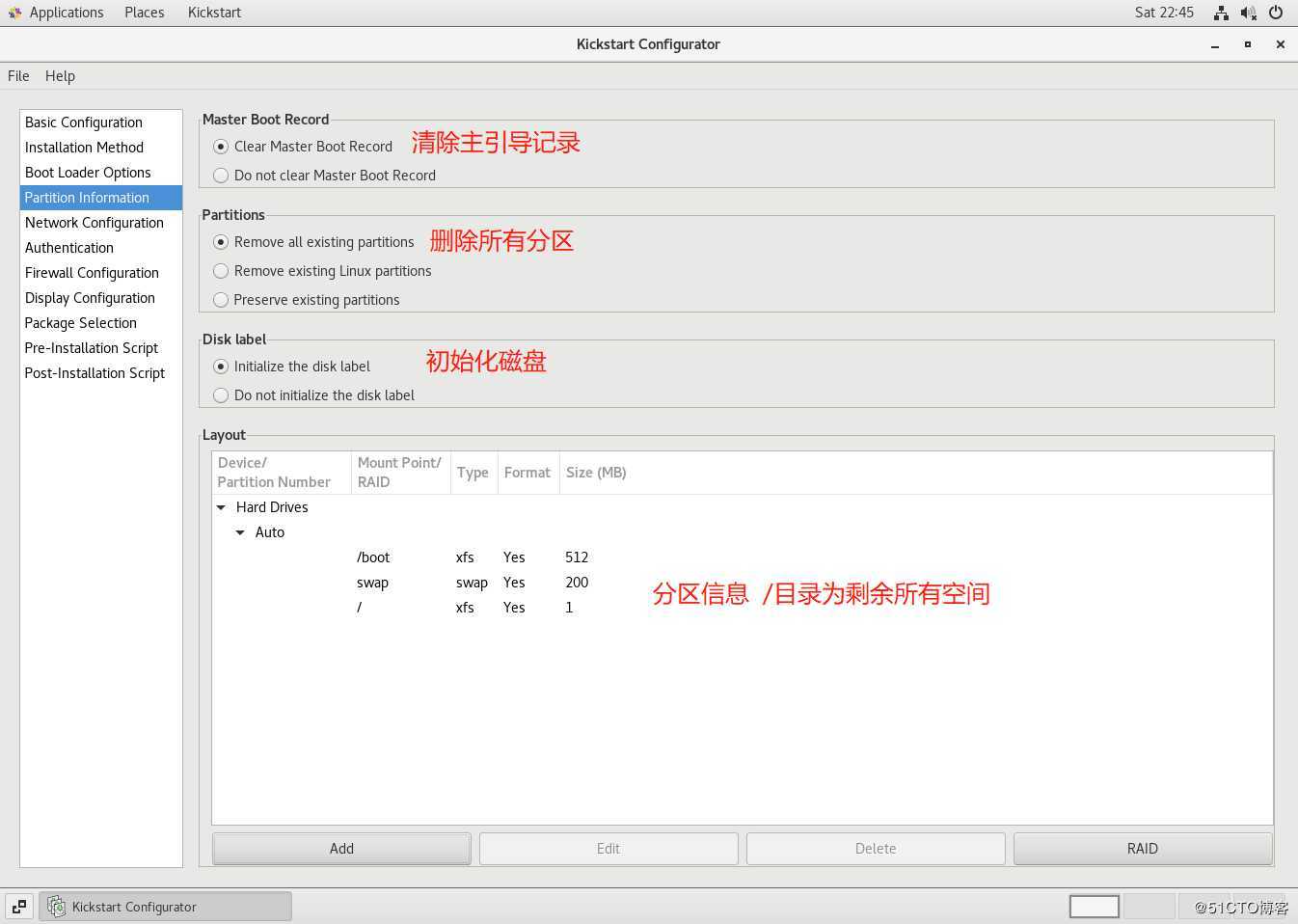Open the Places menu in top bar
Screen dimensions: 1298x924
(145, 13)
